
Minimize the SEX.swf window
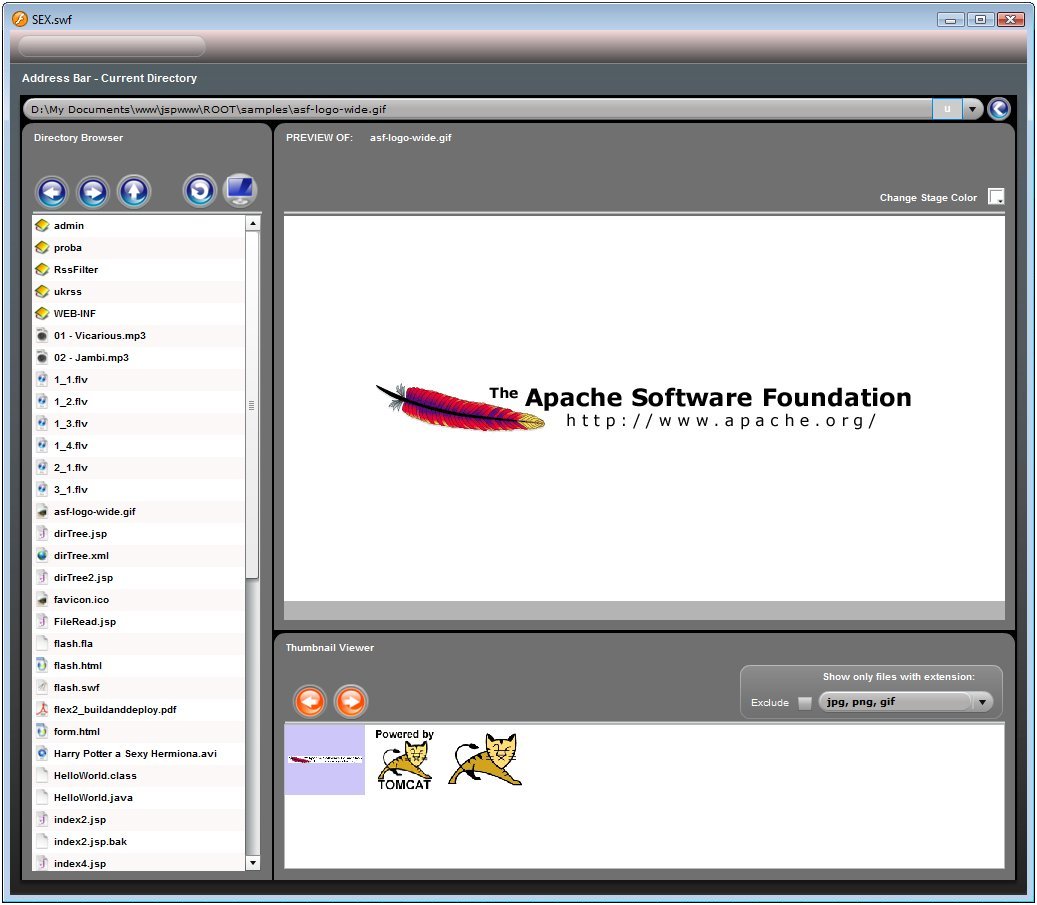coord(950,20)
